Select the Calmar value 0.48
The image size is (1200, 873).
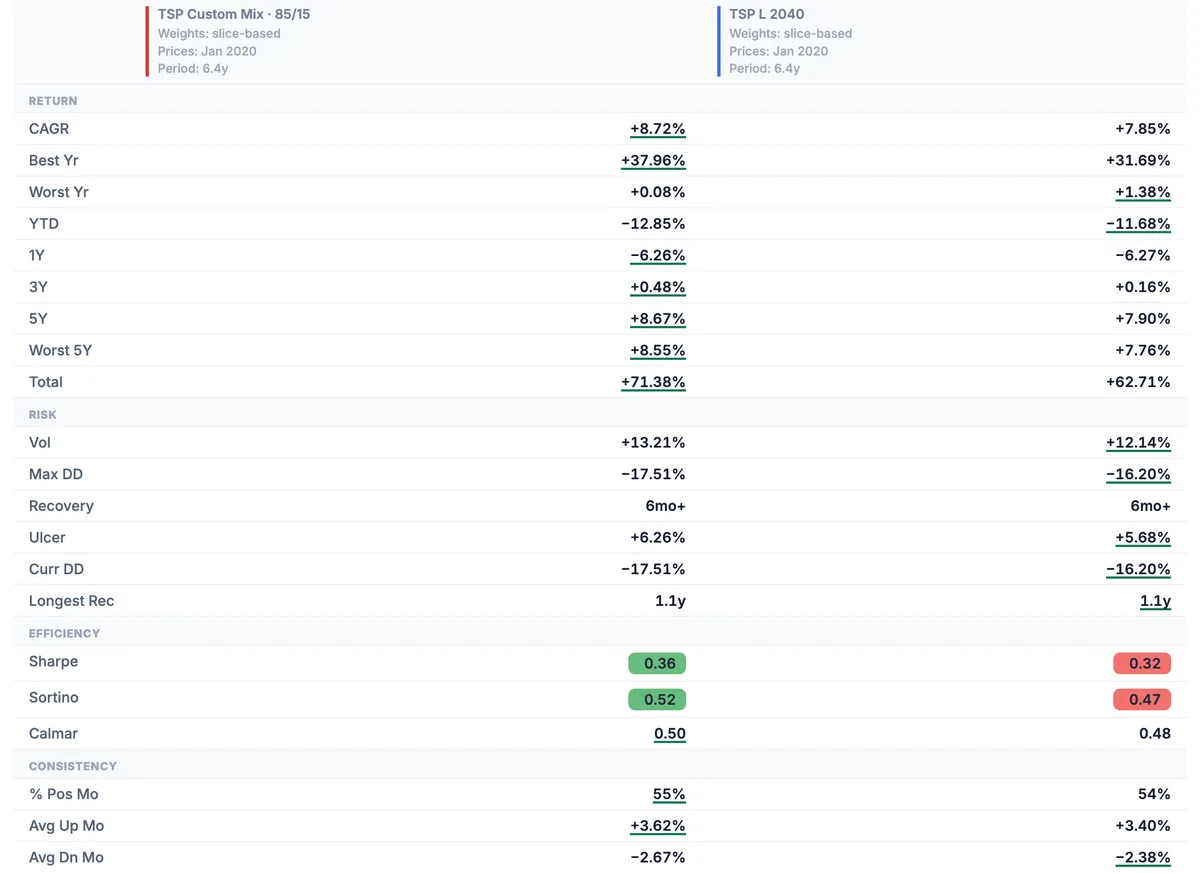[1155, 734]
